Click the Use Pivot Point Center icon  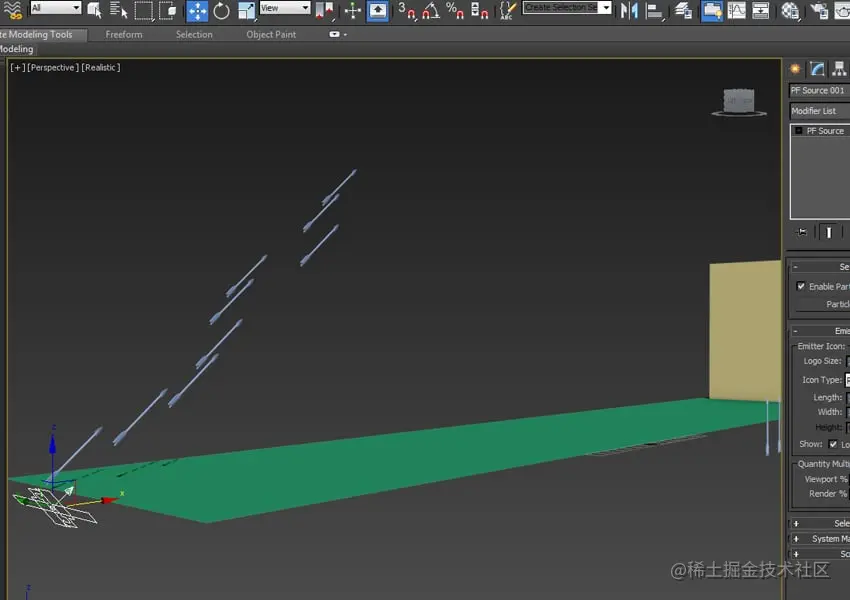pyautogui.click(x=324, y=10)
